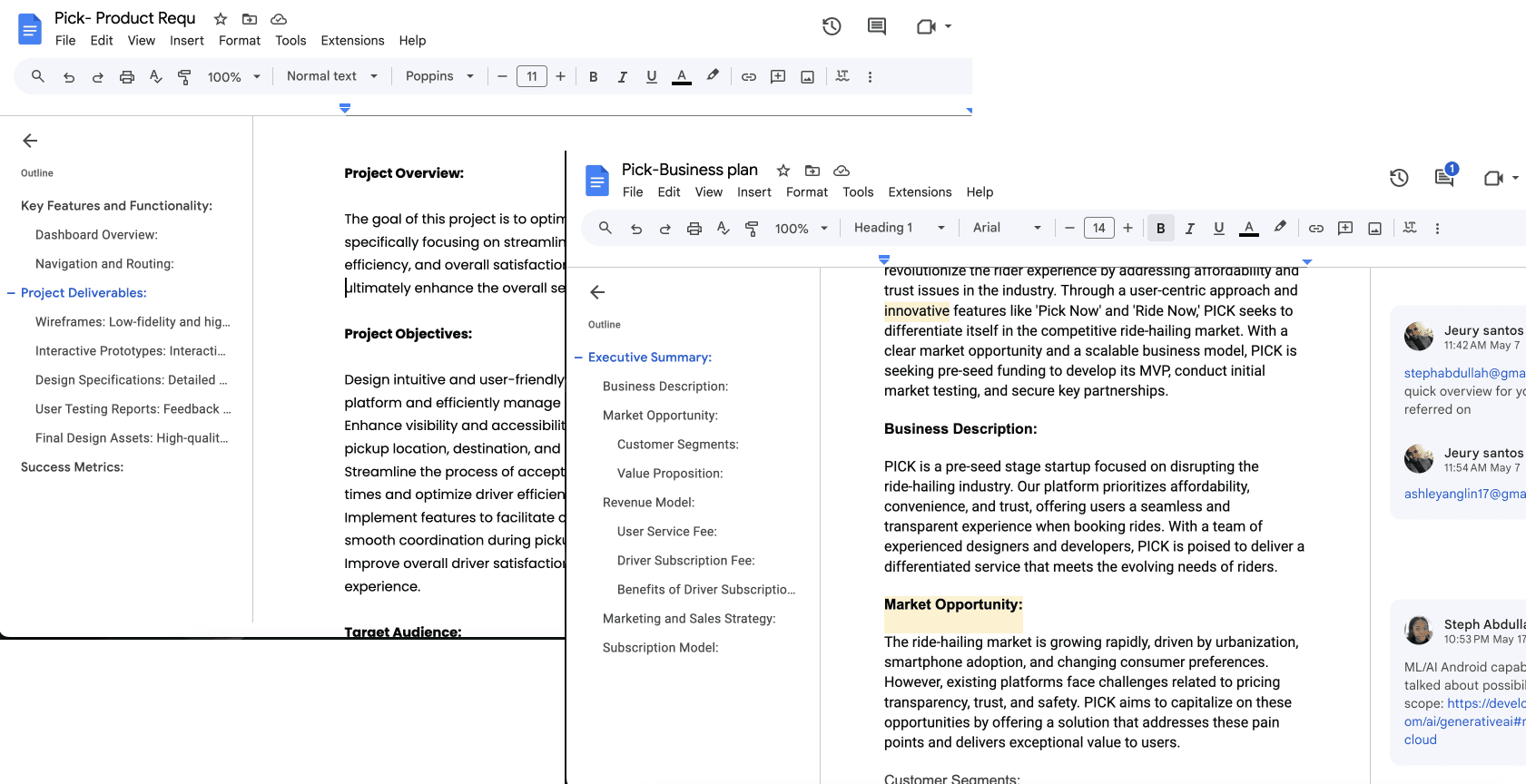Viewport: 1526px width, 784px height.
Task: Select paint format in Product Requ toolbar
Action: (x=184, y=77)
